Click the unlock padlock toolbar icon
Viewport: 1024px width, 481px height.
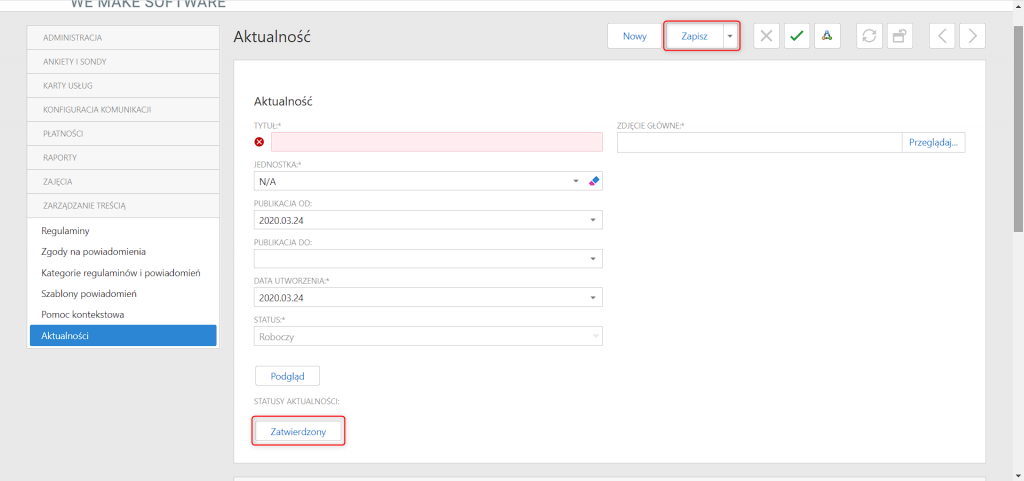[899, 37]
